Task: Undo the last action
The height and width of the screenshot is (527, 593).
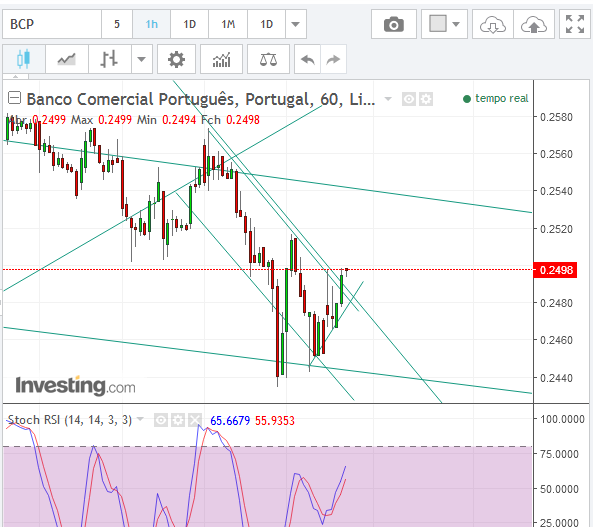Action: coord(307,59)
